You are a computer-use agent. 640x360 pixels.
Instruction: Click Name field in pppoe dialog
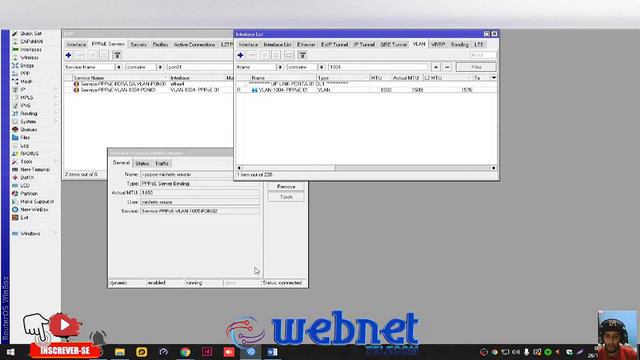click(x=200, y=174)
